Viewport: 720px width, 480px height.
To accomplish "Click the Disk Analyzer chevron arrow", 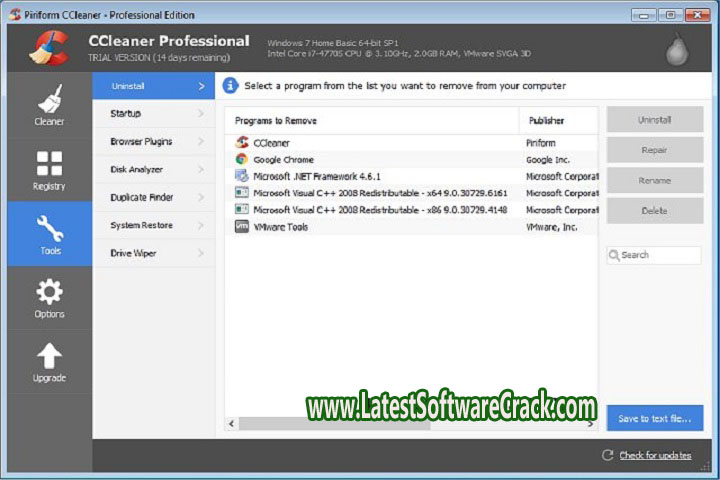I will pyautogui.click(x=201, y=169).
